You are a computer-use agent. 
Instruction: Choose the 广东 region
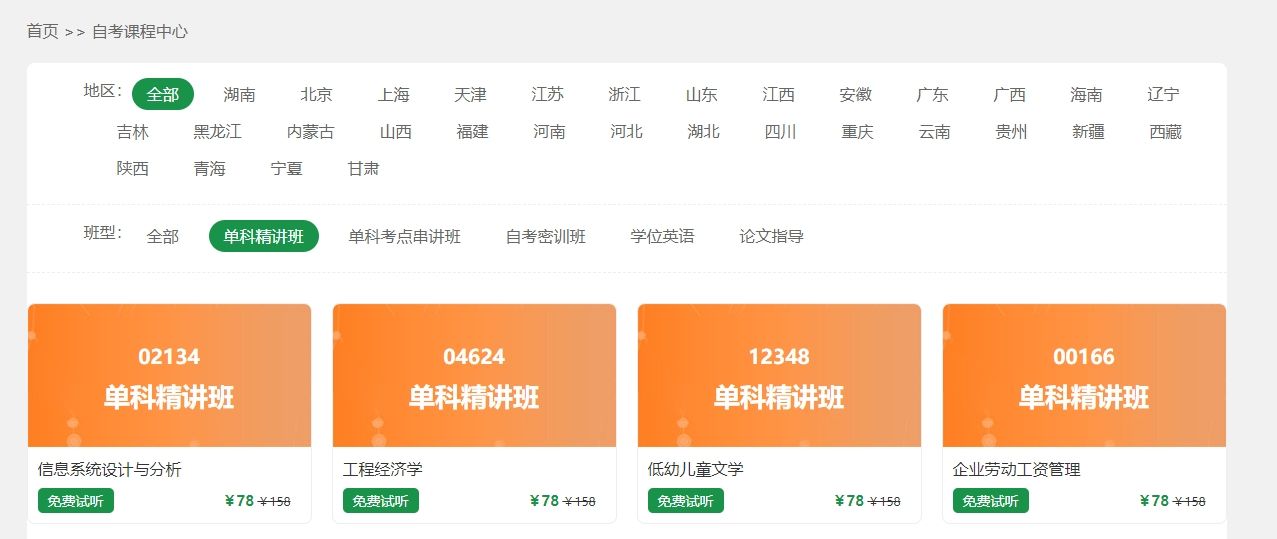click(933, 94)
